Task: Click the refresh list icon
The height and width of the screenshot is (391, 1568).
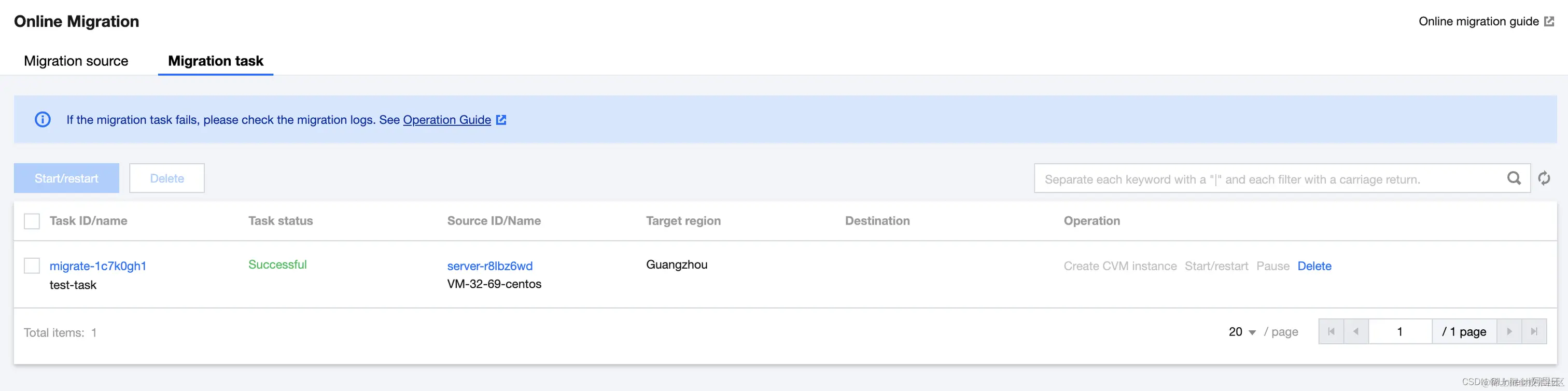Action: point(1544,178)
